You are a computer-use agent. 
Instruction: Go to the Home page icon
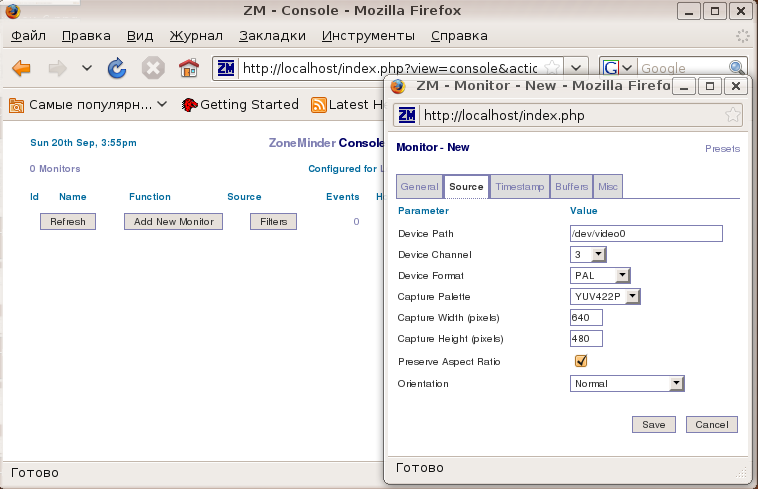coord(189,68)
